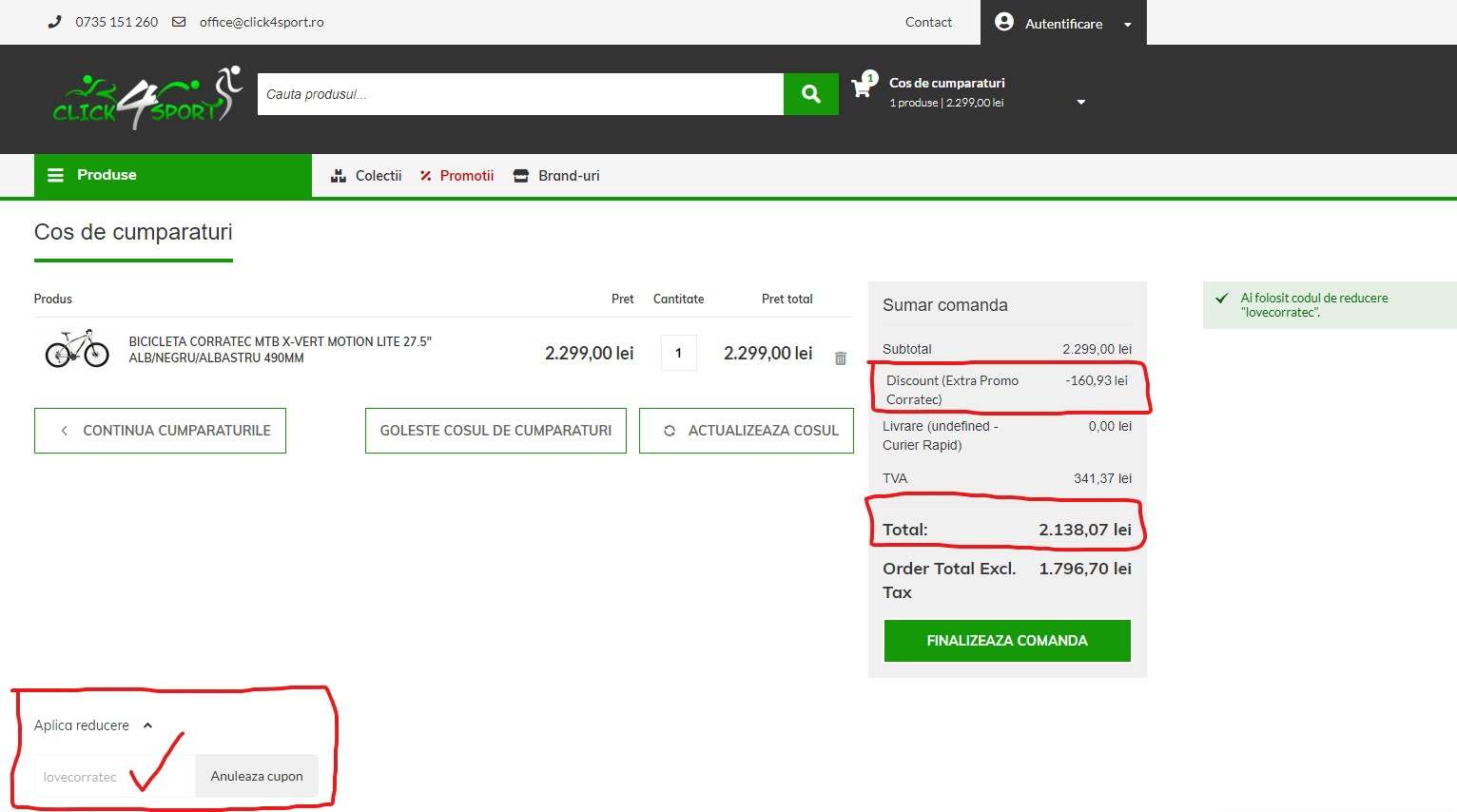Expand the mini cart dropdown arrow
Viewport: 1457px width, 812px height.
pyautogui.click(x=1080, y=102)
